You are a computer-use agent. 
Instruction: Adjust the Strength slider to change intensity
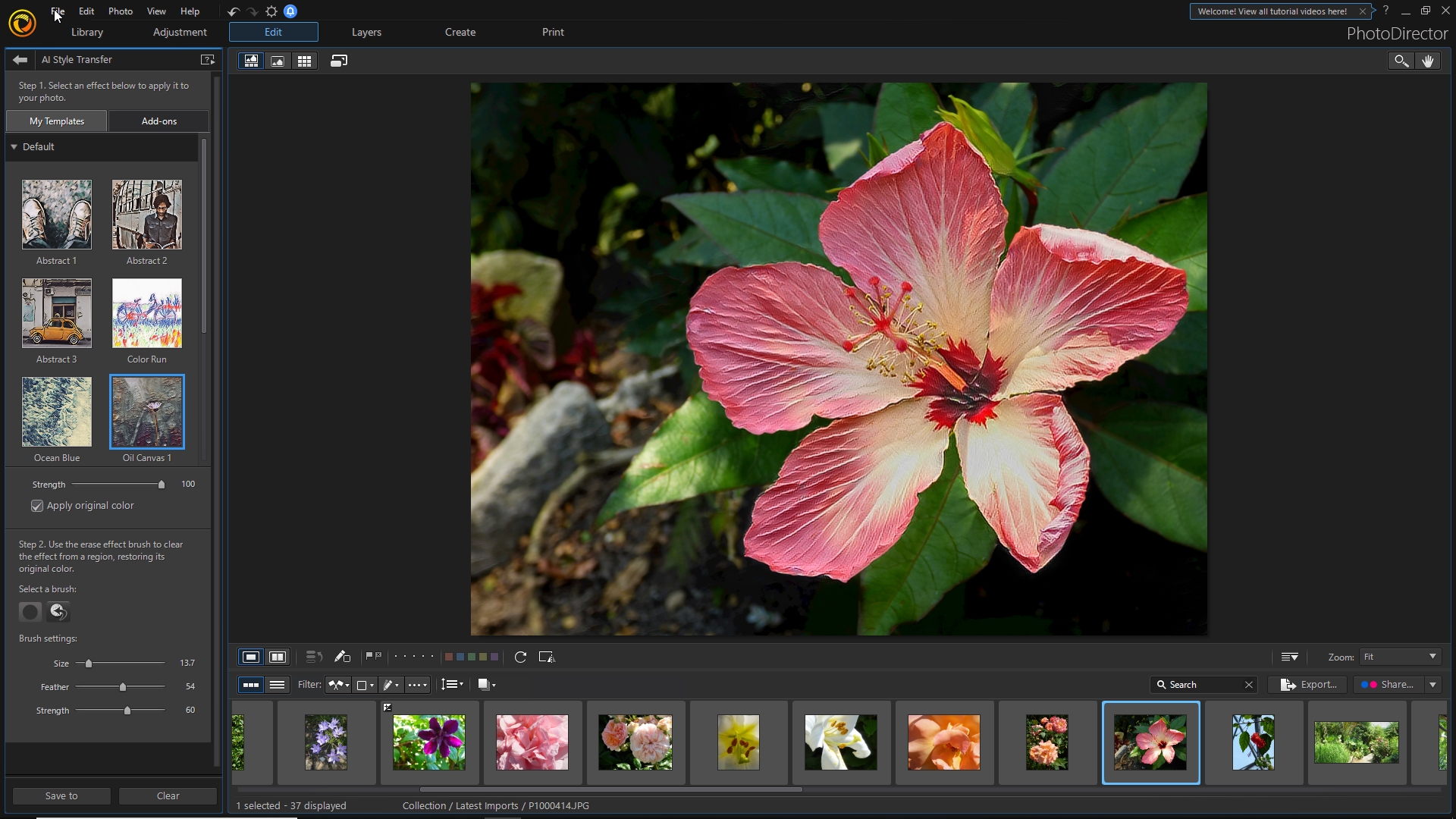[160, 483]
